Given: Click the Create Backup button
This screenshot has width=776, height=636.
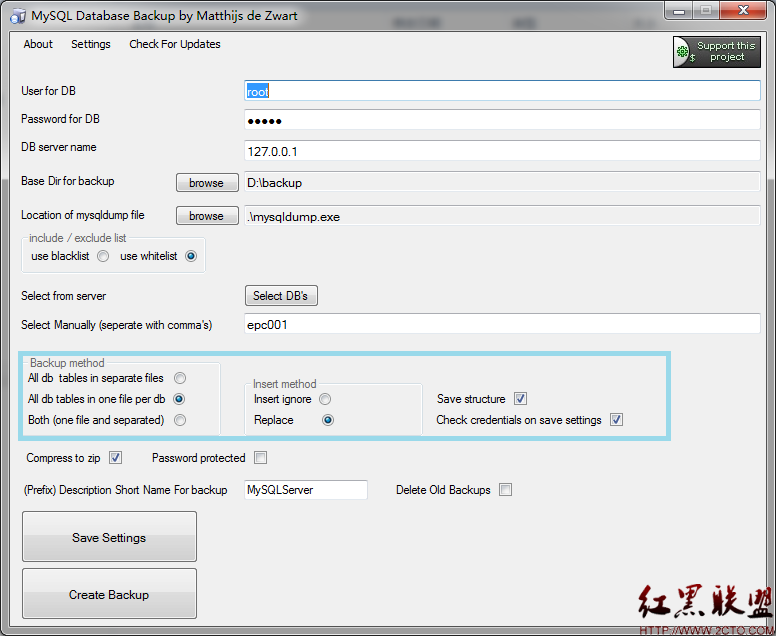Looking at the screenshot, I should [109, 593].
